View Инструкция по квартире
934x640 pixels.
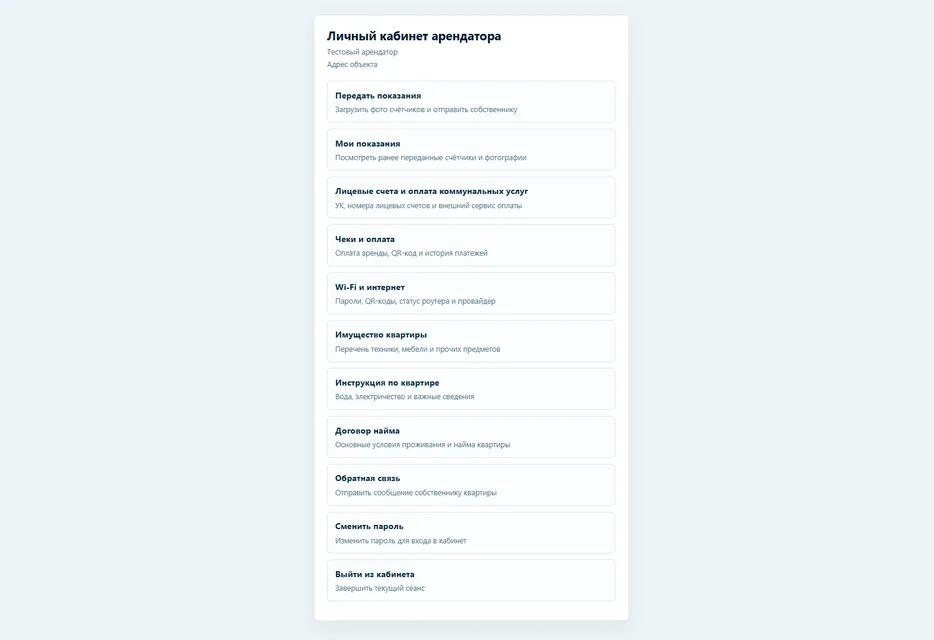[471, 389]
